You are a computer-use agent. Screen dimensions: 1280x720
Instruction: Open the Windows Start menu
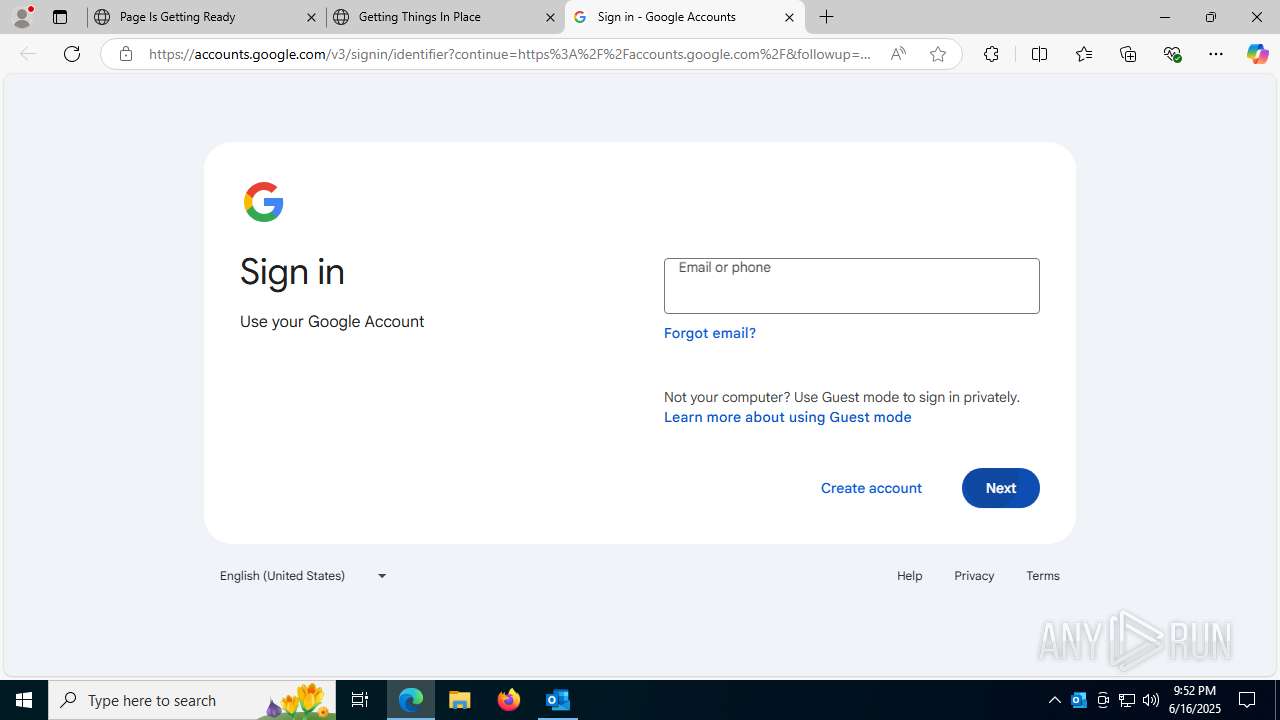pos(24,700)
